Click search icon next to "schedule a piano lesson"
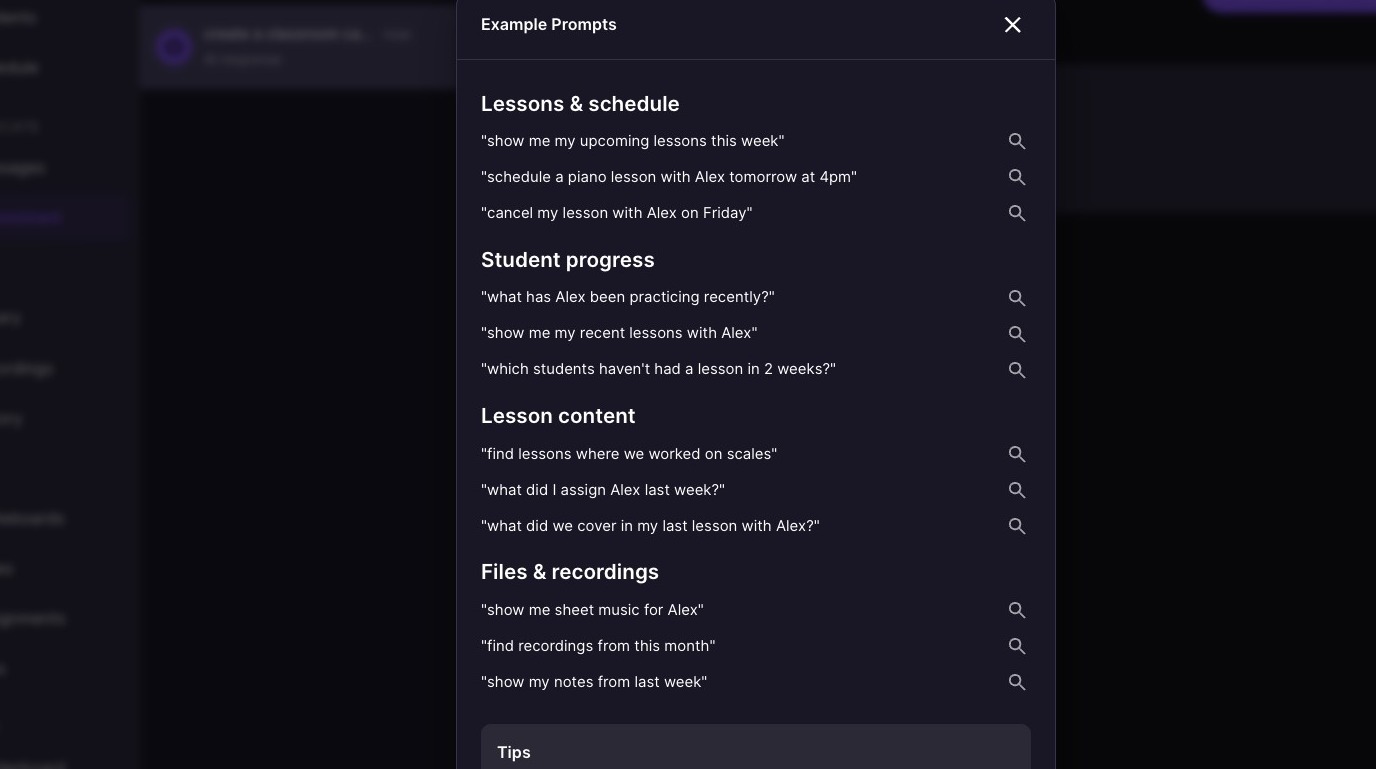The width and height of the screenshot is (1376, 769). (x=1017, y=177)
